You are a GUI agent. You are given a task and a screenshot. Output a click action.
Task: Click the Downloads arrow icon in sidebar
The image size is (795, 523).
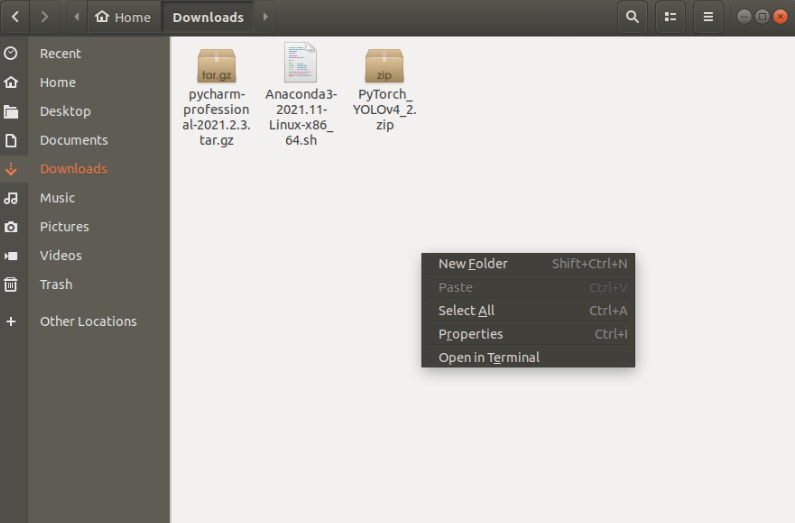tap(11, 169)
